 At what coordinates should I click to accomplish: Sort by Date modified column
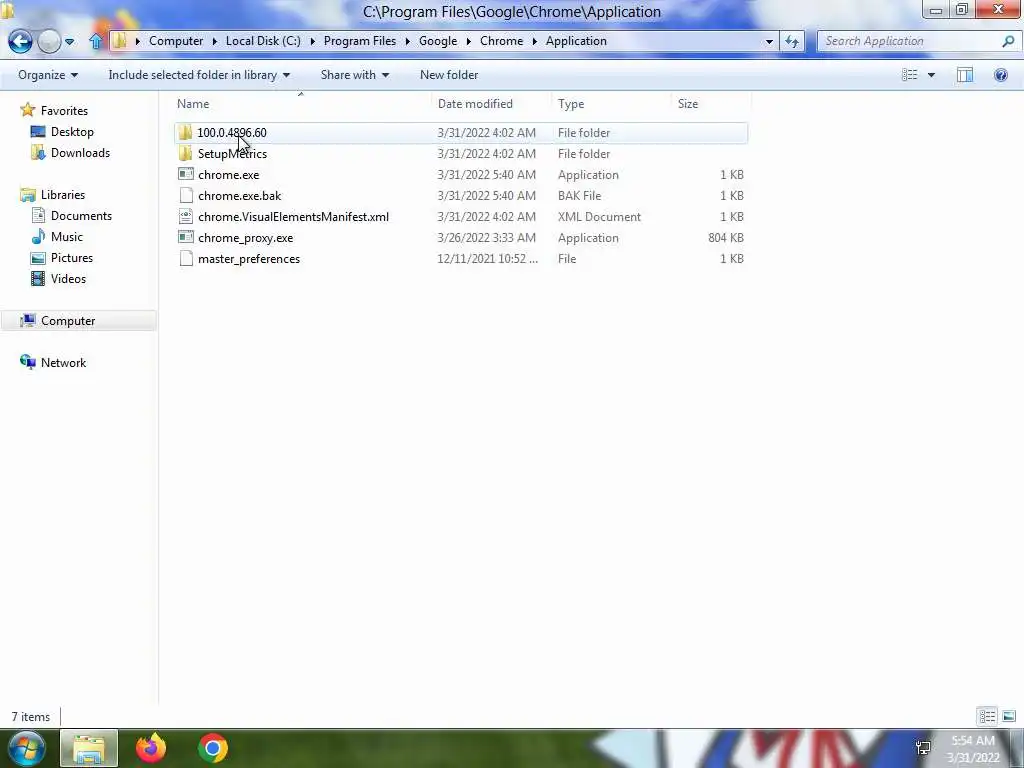click(x=492, y=104)
